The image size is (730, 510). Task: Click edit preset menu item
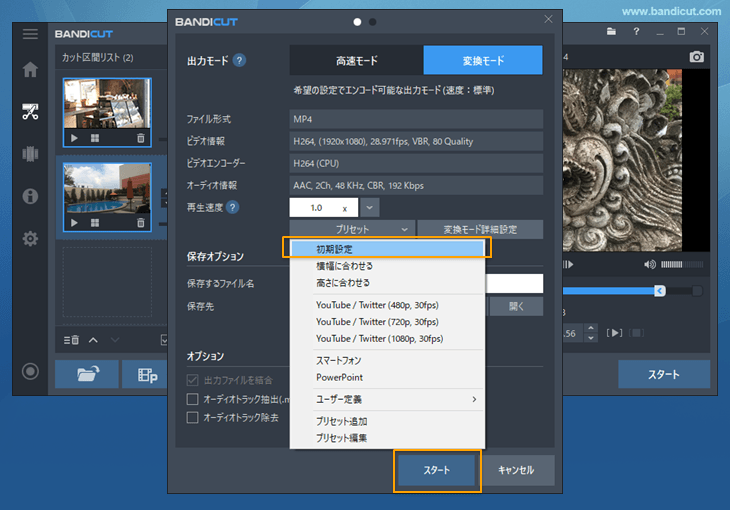click(x=387, y=438)
